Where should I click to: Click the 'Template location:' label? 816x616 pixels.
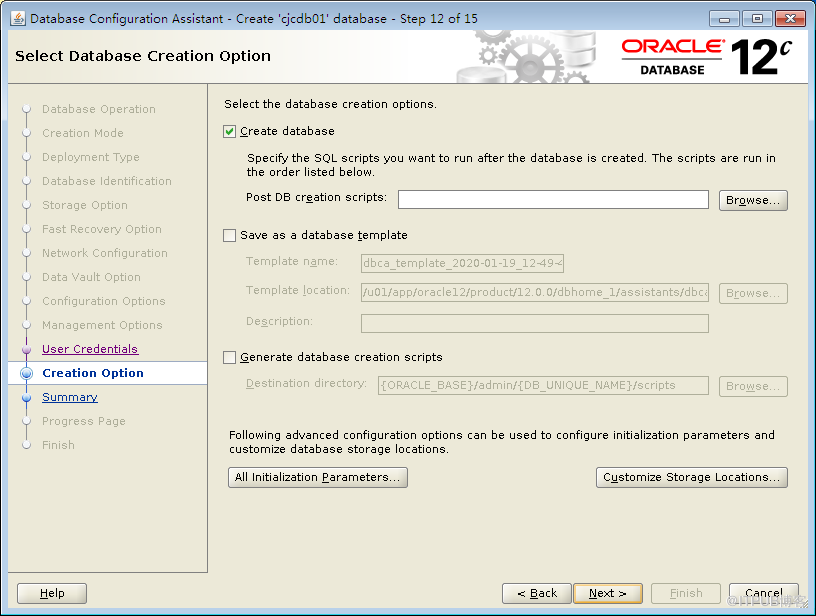[x=298, y=290]
